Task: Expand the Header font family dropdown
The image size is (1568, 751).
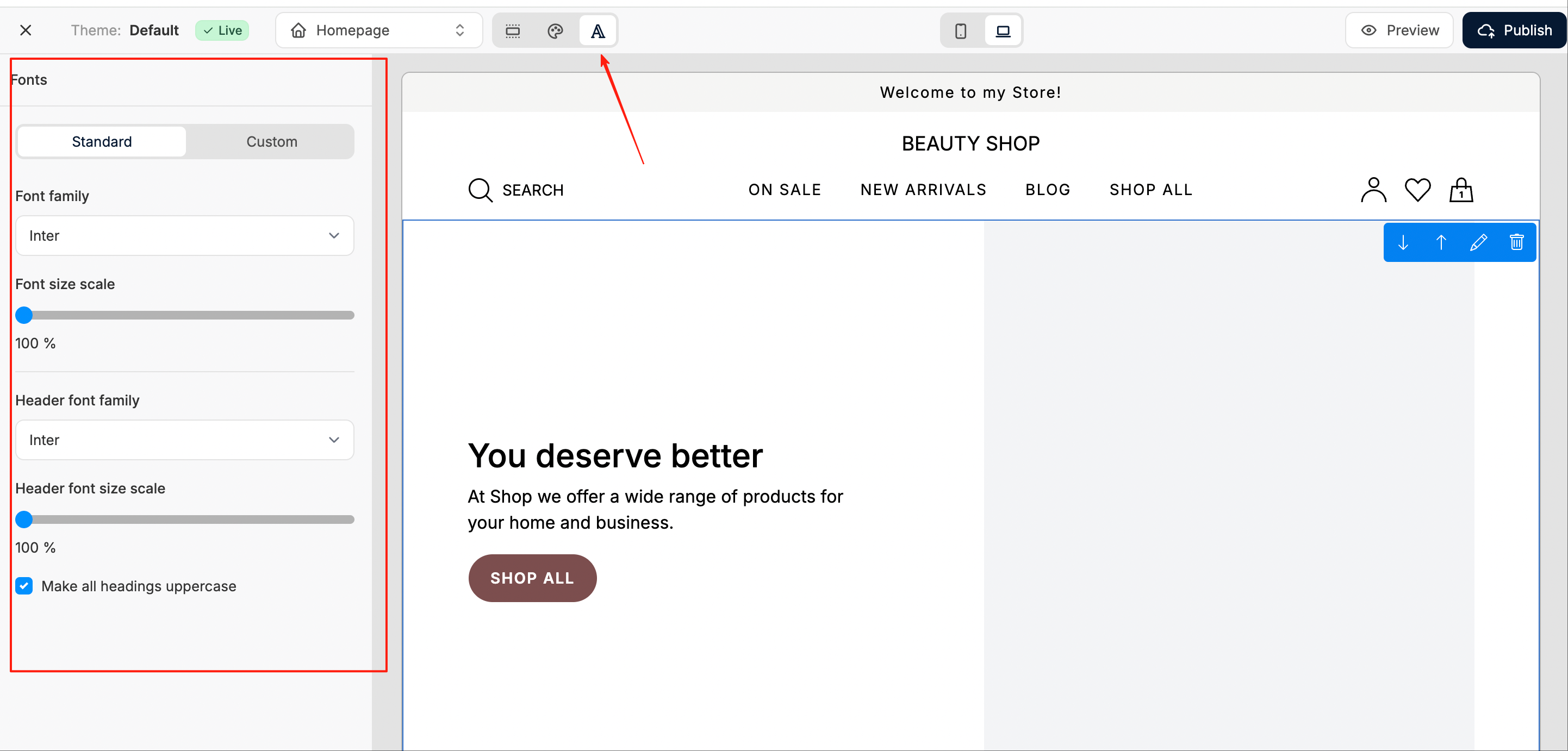Action: click(184, 440)
